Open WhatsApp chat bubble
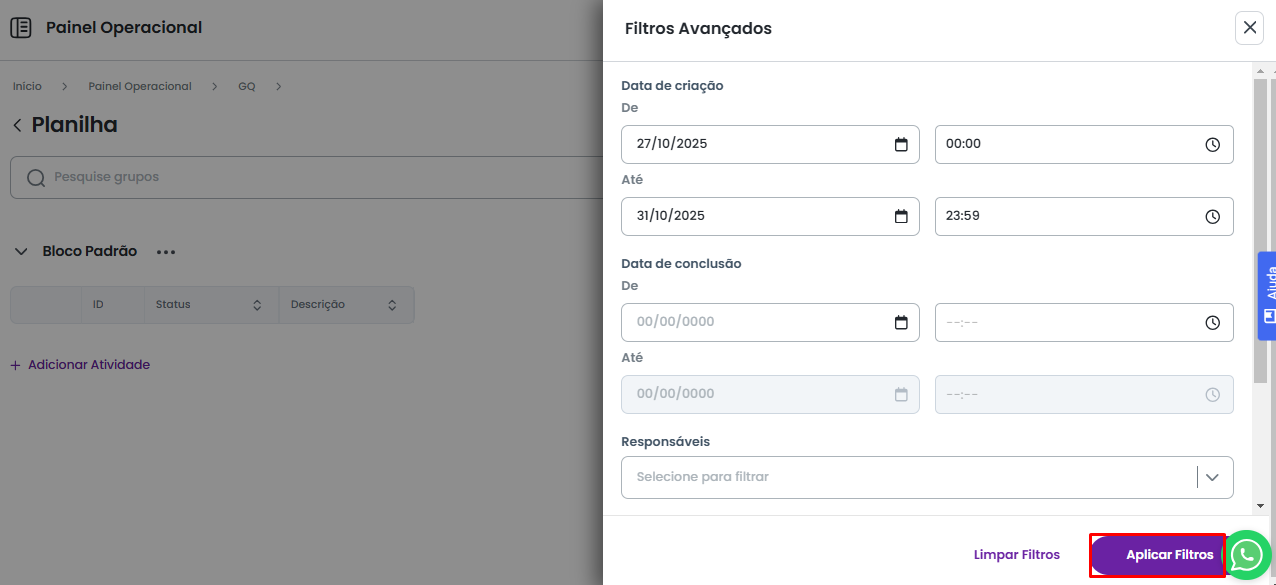 coord(1248,555)
